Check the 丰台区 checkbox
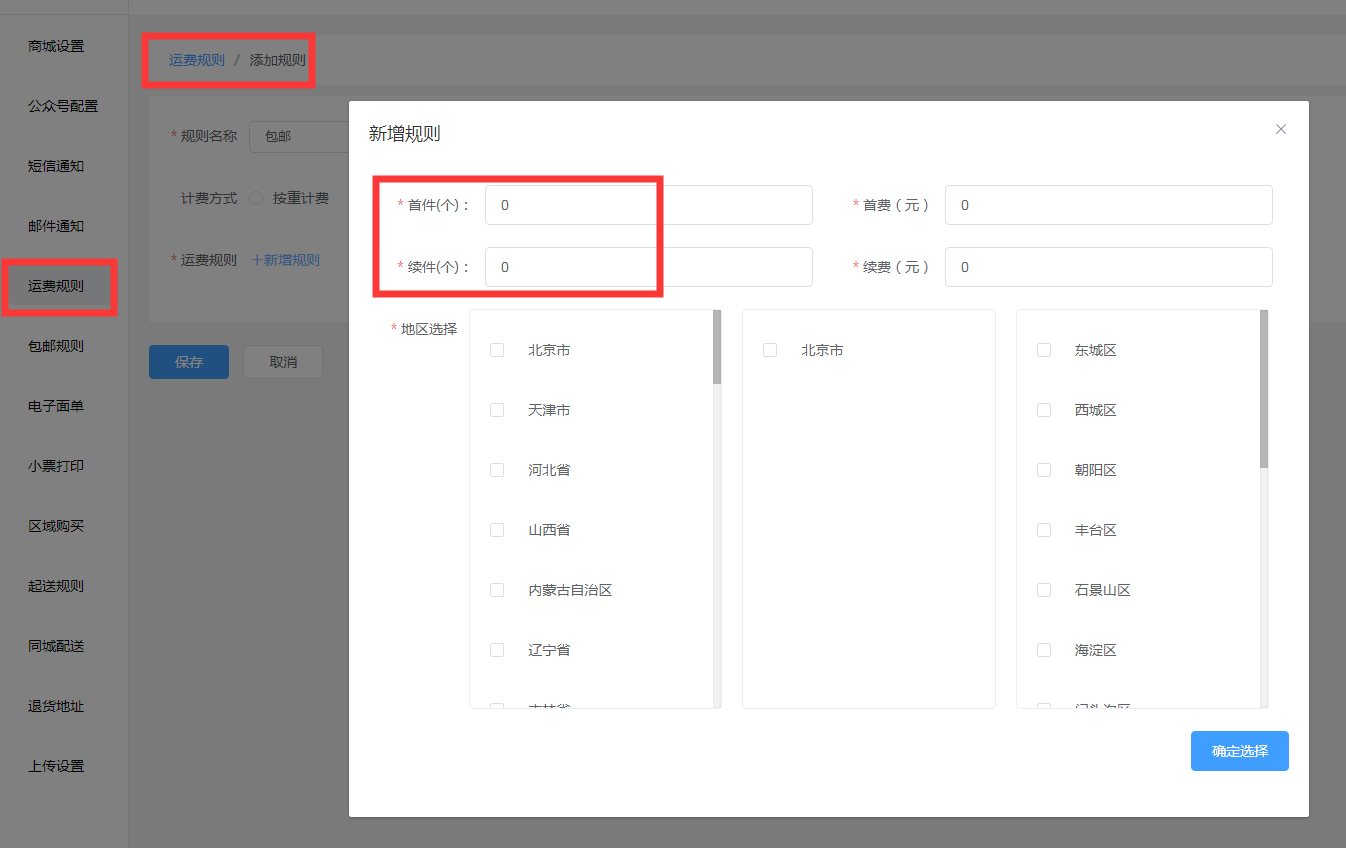 (x=1044, y=530)
